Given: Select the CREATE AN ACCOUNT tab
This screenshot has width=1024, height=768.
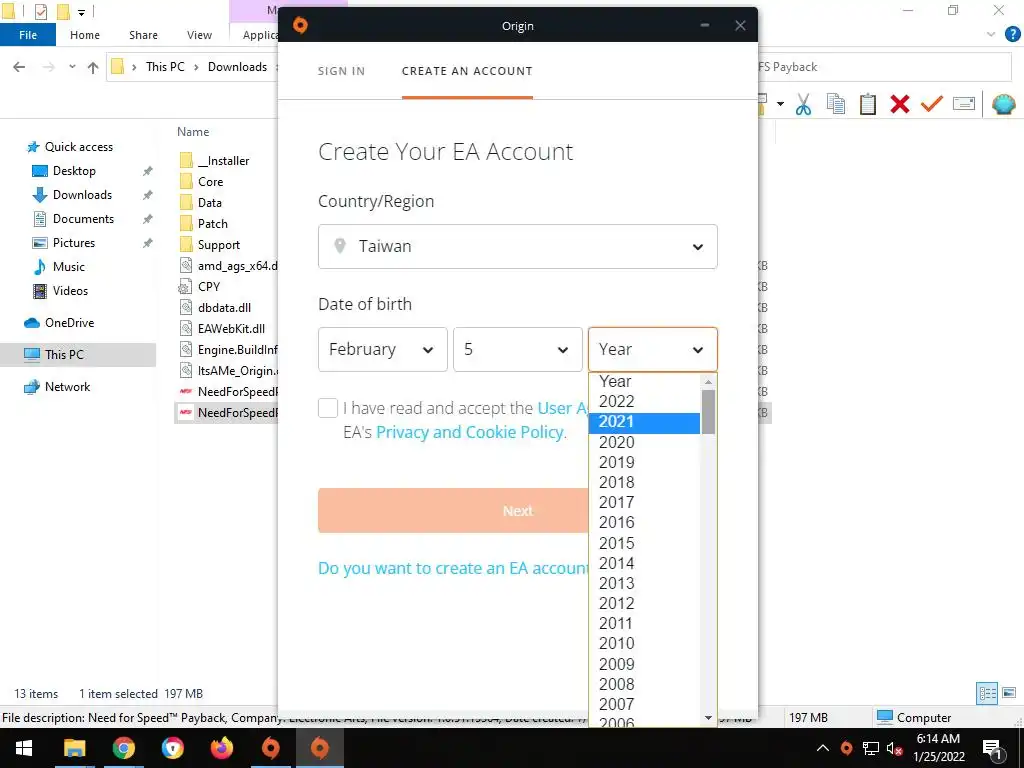Looking at the screenshot, I should (x=467, y=71).
